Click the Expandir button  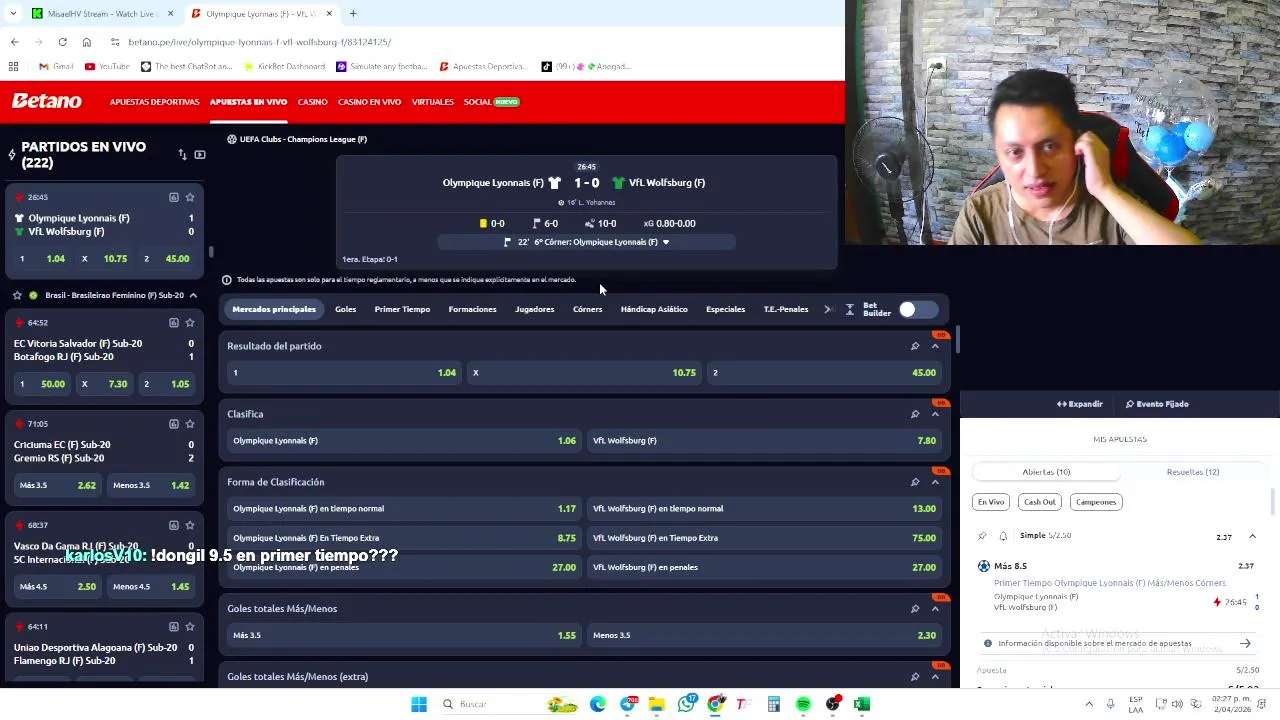[1080, 404]
